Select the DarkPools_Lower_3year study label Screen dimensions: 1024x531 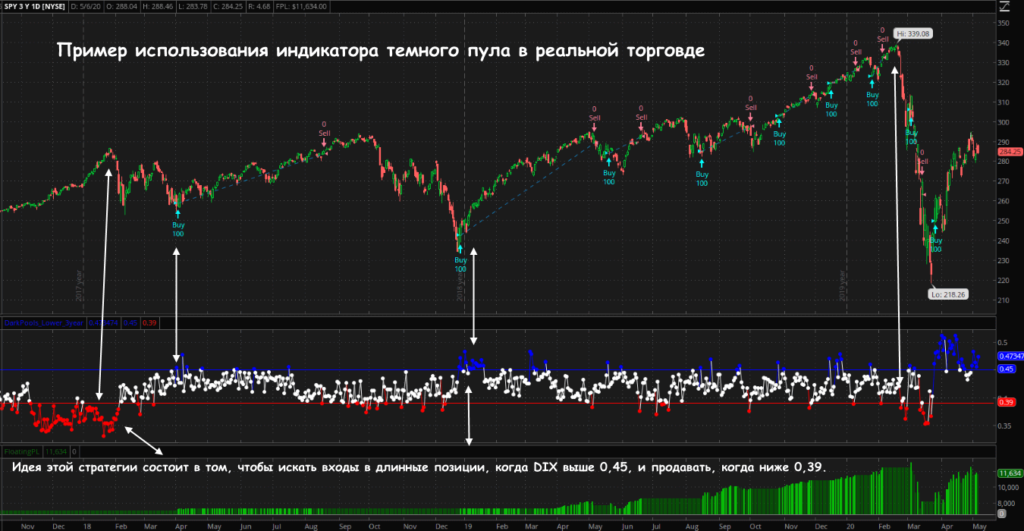pos(44,323)
